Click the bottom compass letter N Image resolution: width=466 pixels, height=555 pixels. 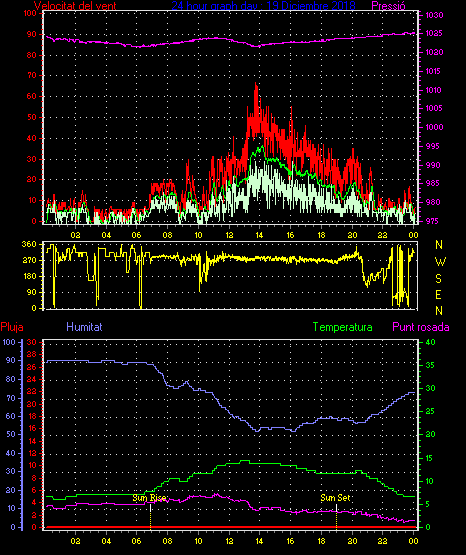pos(439,311)
